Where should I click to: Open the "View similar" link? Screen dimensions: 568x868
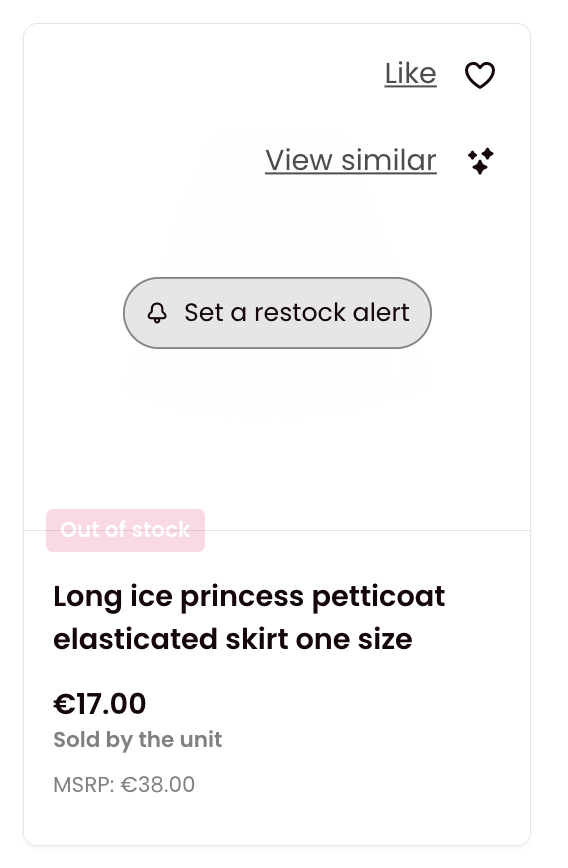[x=351, y=161]
